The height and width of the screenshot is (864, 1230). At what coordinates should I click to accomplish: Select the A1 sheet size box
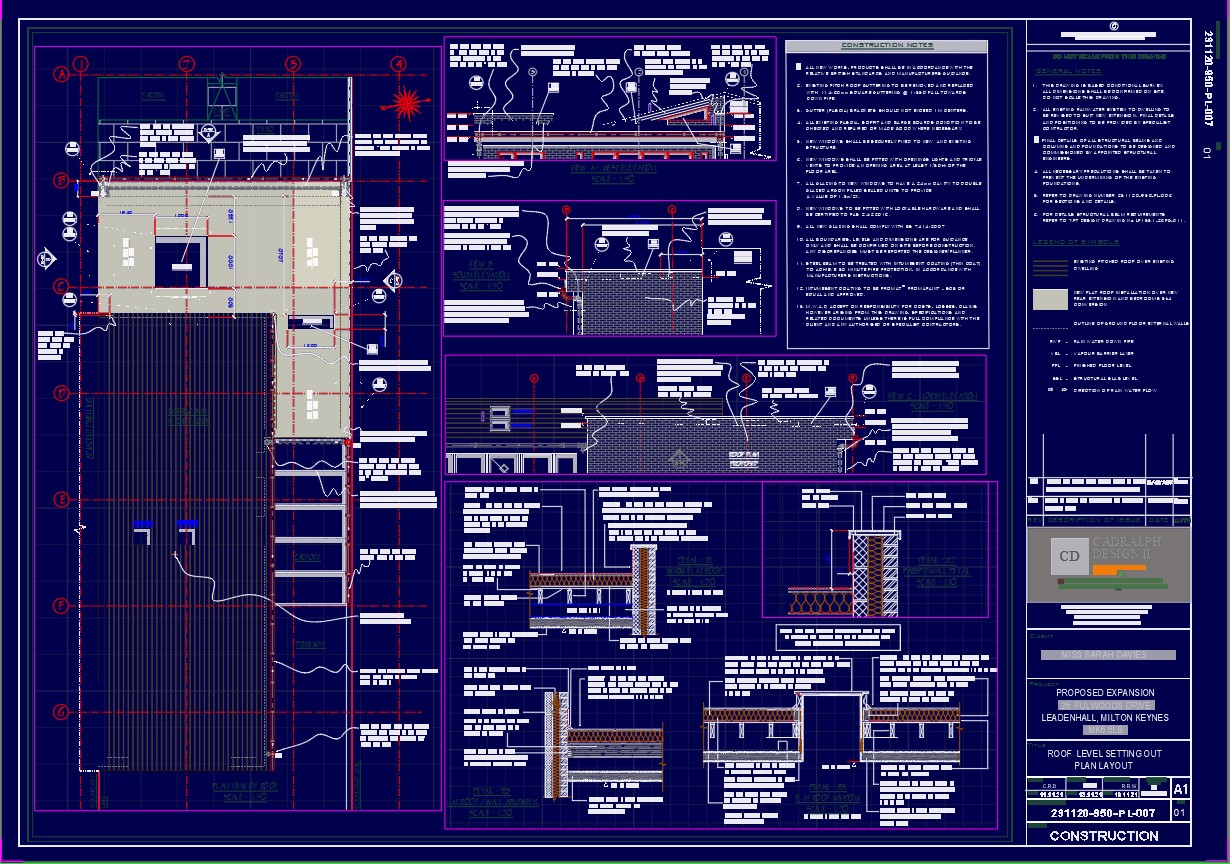click(x=1180, y=790)
